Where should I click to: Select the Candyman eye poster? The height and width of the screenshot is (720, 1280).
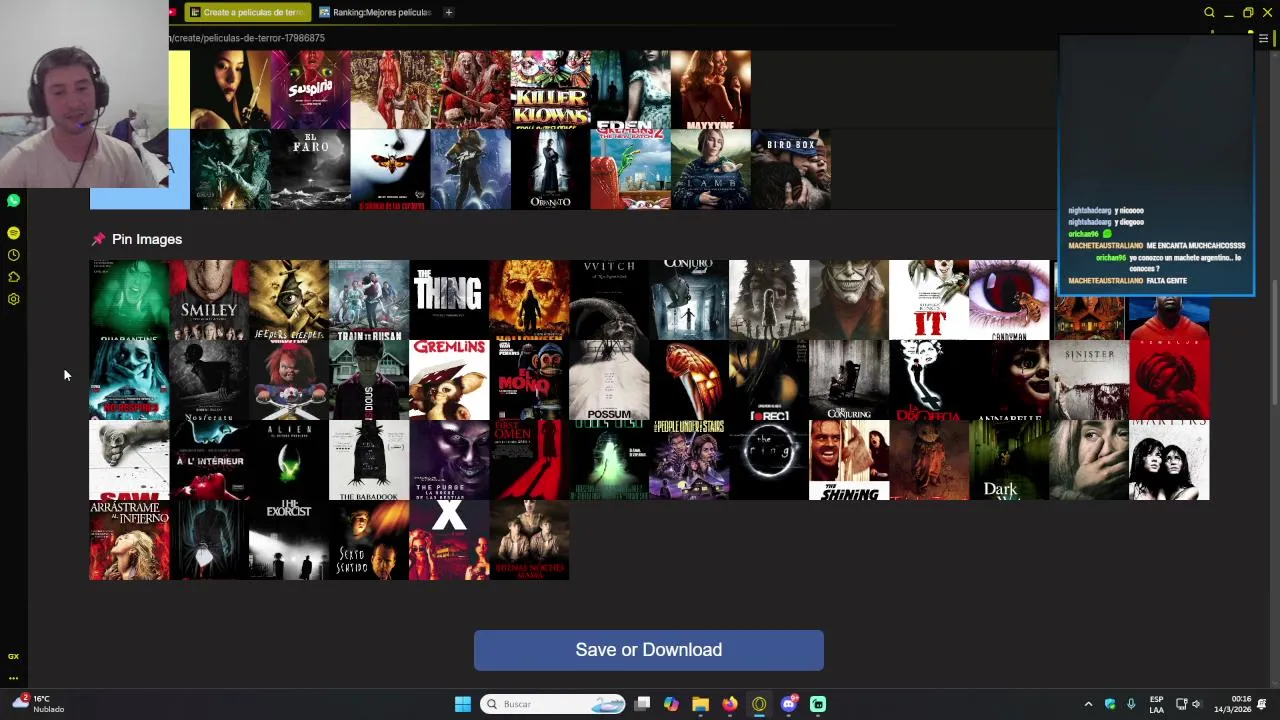pos(1009,299)
